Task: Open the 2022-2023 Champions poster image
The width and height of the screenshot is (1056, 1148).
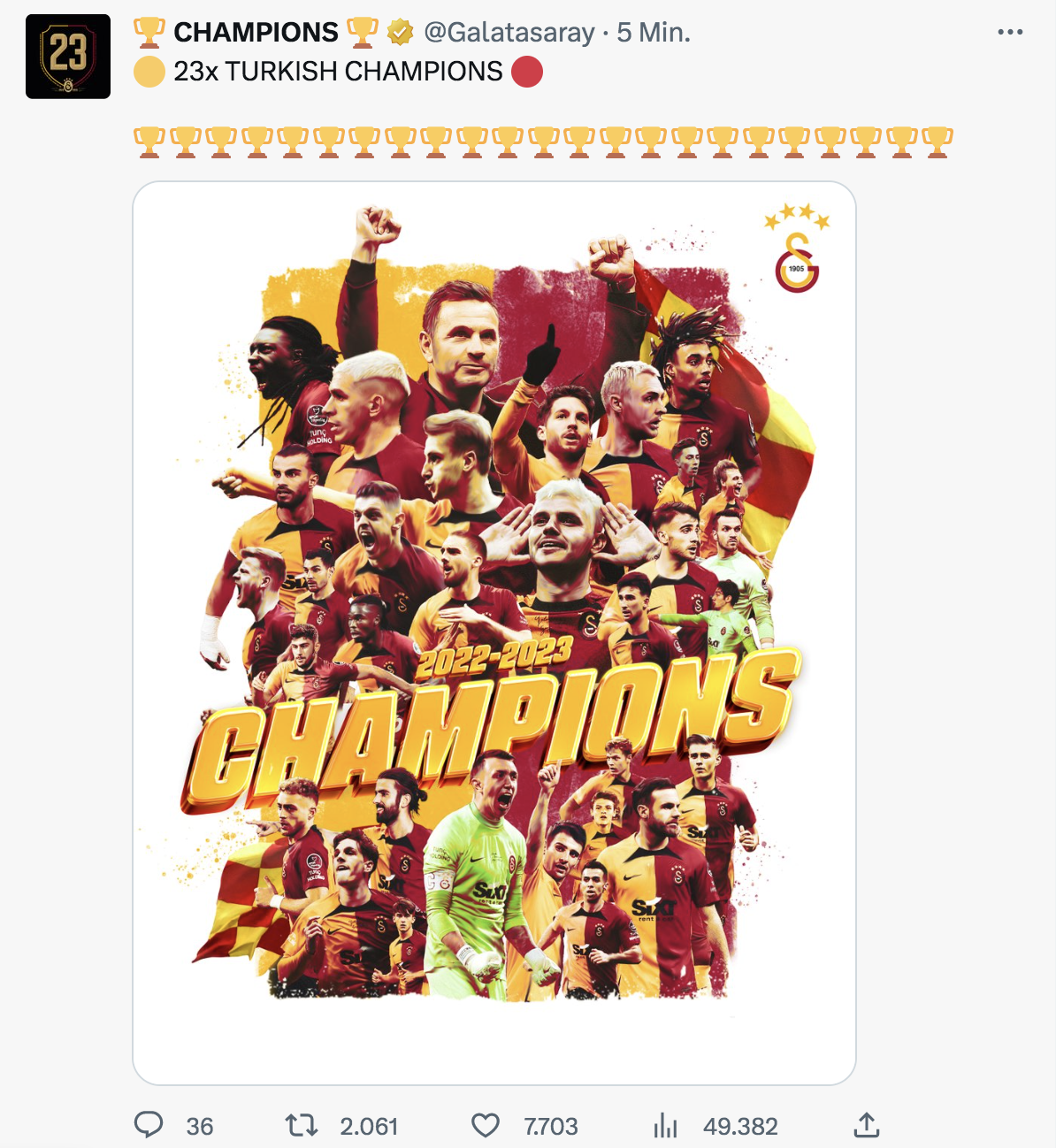Action: pyautogui.click(x=494, y=633)
